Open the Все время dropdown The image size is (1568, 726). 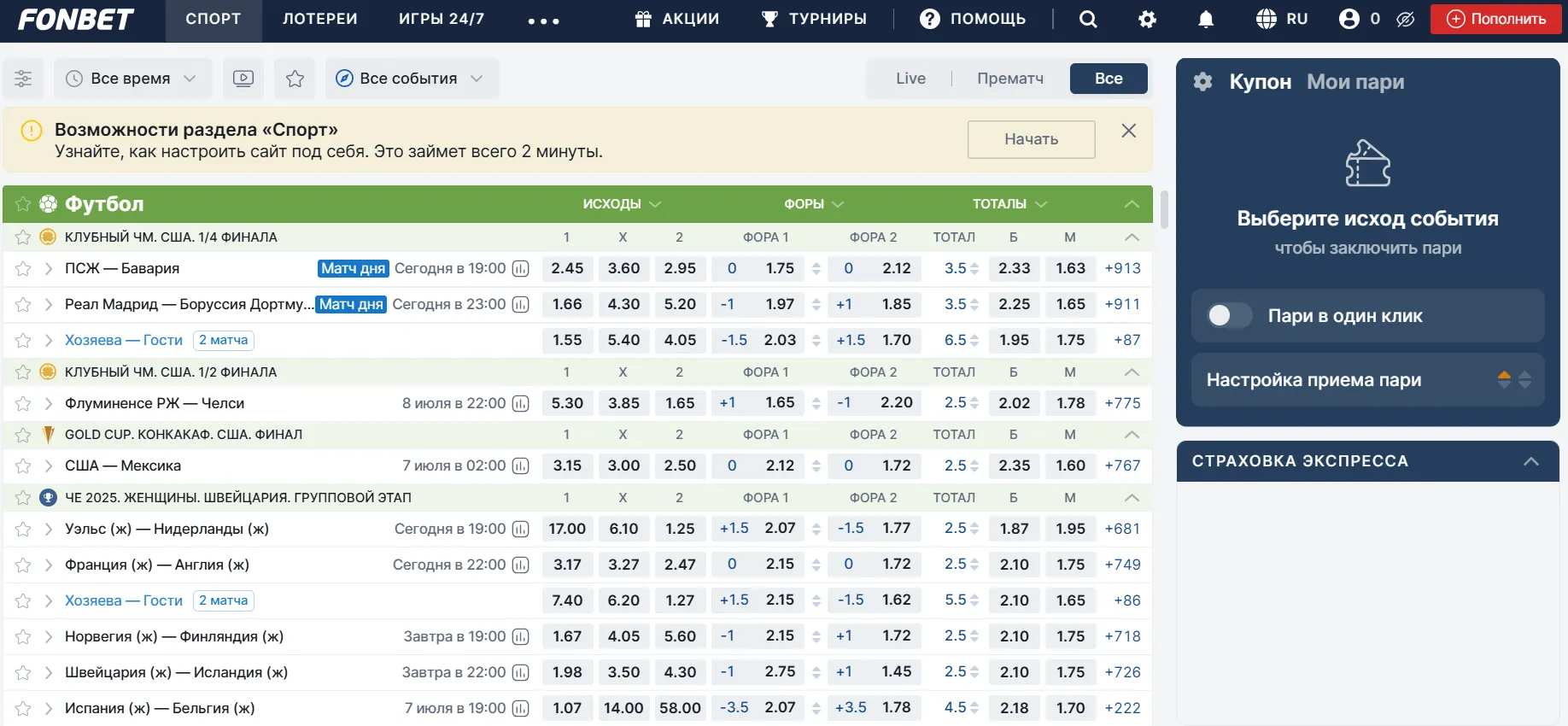(132, 79)
